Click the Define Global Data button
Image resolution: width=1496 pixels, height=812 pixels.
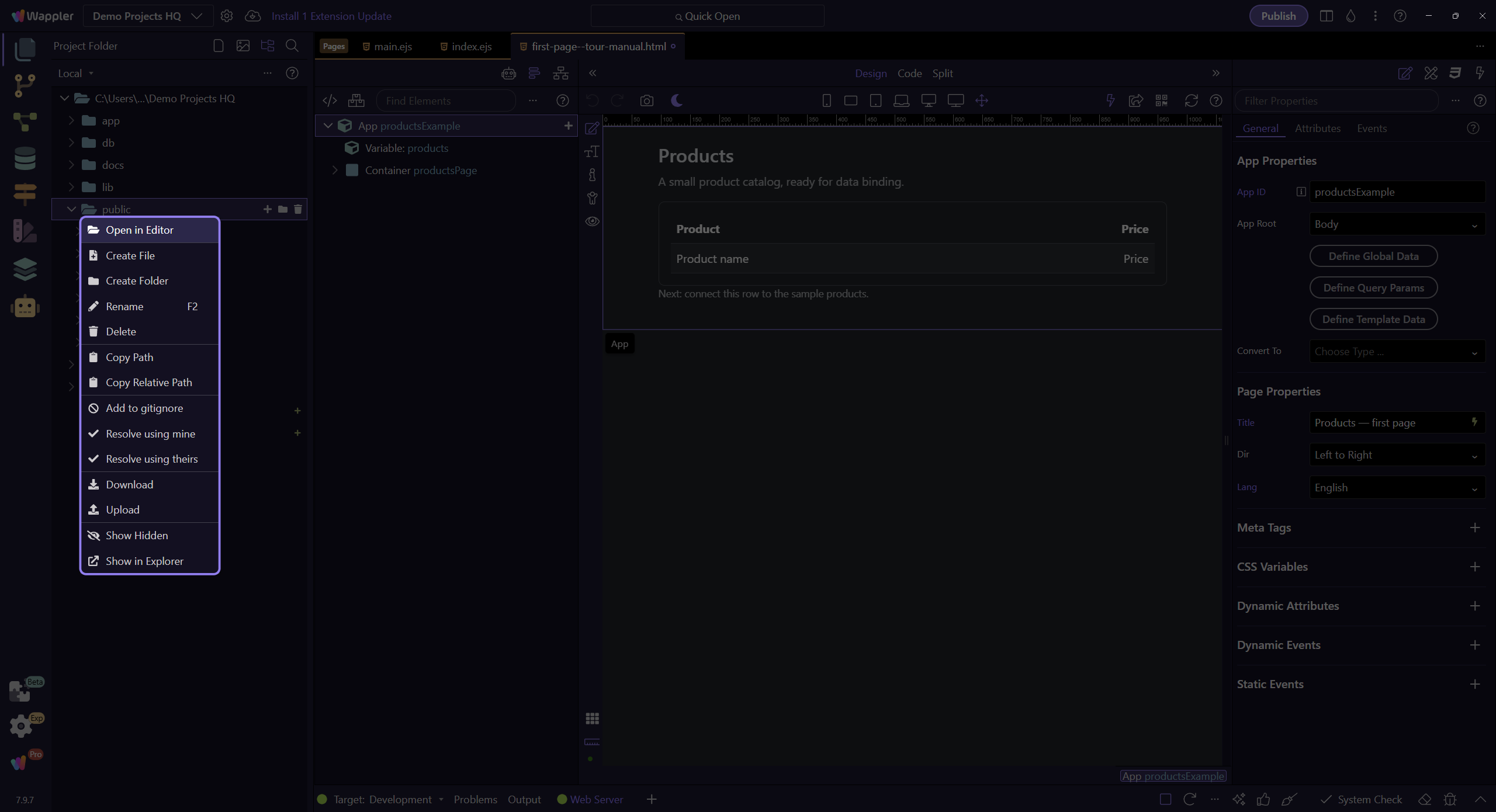click(1373, 256)
